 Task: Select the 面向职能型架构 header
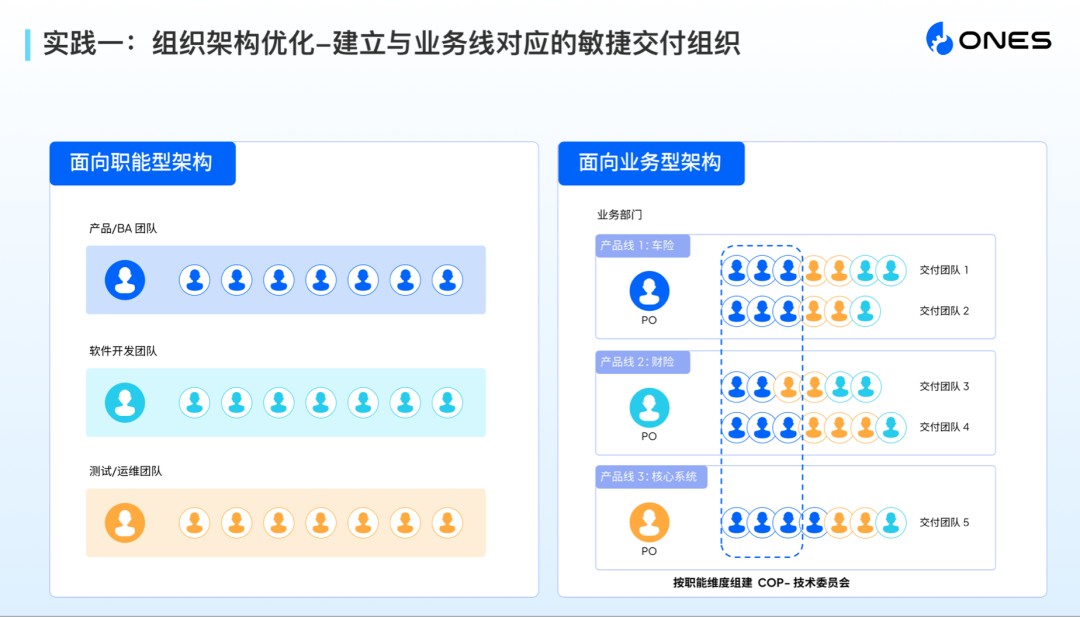point(143,163)
